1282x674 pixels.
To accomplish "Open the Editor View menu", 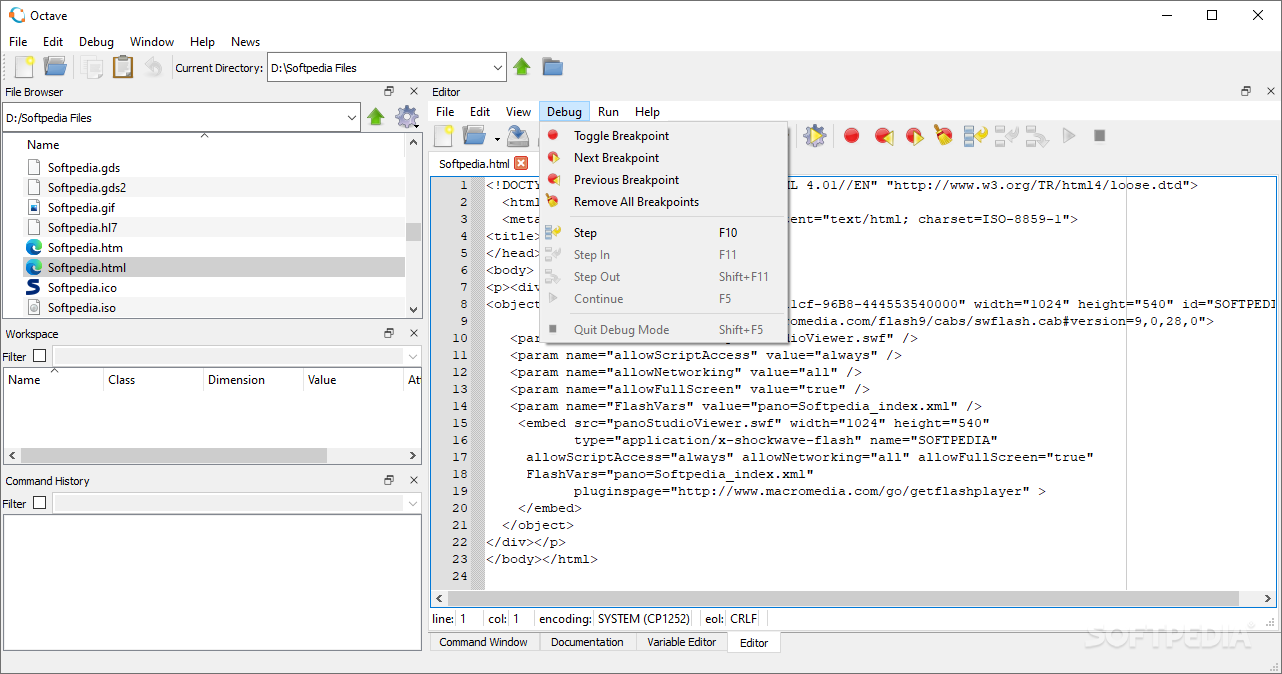I will click(518, 112).
